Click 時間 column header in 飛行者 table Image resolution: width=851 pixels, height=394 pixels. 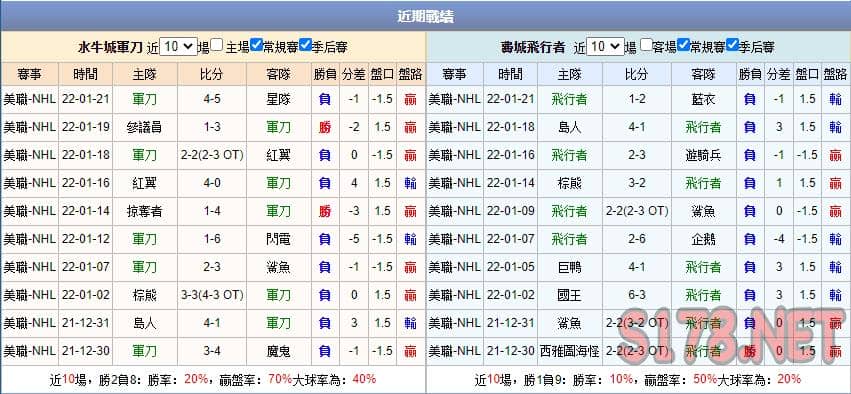tap(510, 74)
